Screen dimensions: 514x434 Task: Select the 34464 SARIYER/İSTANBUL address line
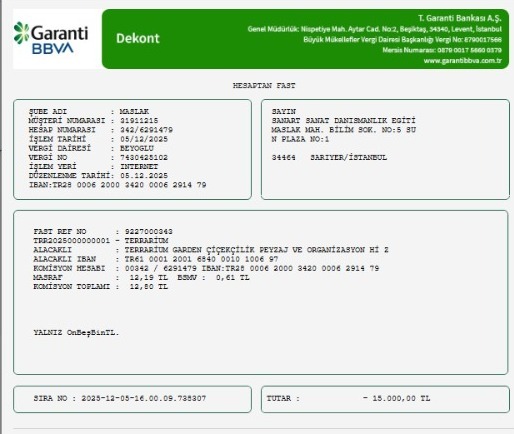point(329,157)
